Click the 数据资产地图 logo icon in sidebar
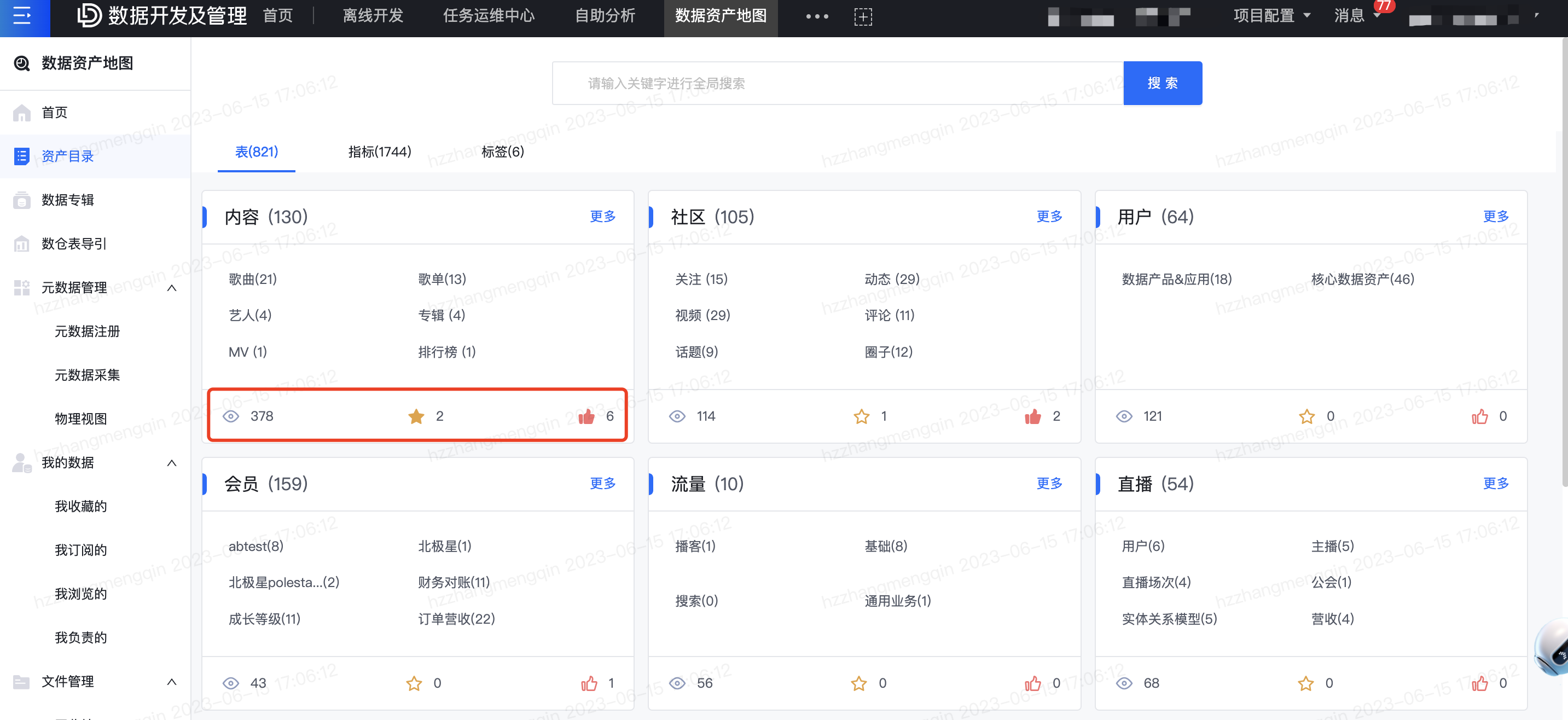This screenshot has height=720, width=1568. [x=22, y=63]
